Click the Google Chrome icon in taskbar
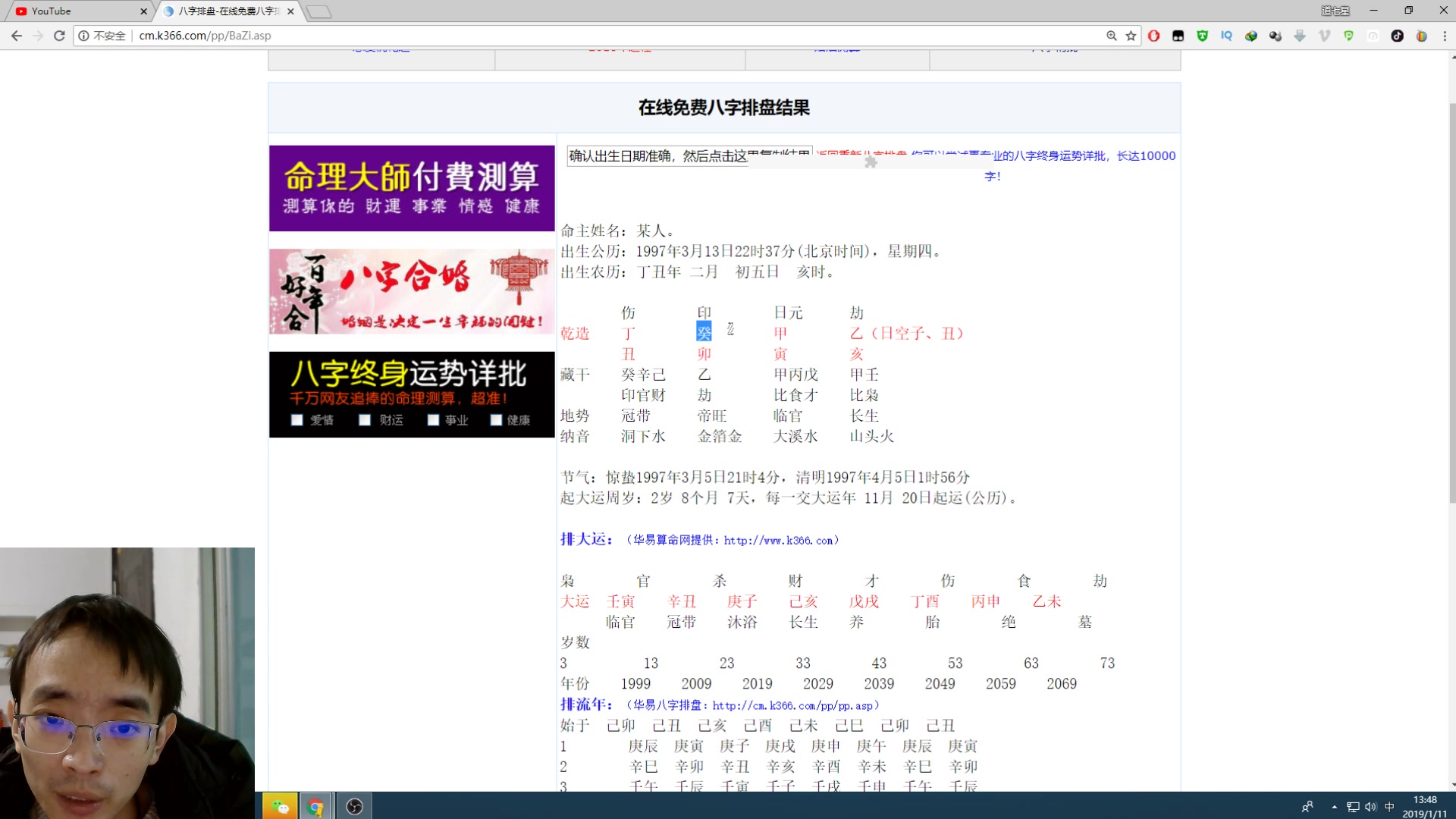The height and width of the screenshot is (819, 1456). click(x=317, y=807)
